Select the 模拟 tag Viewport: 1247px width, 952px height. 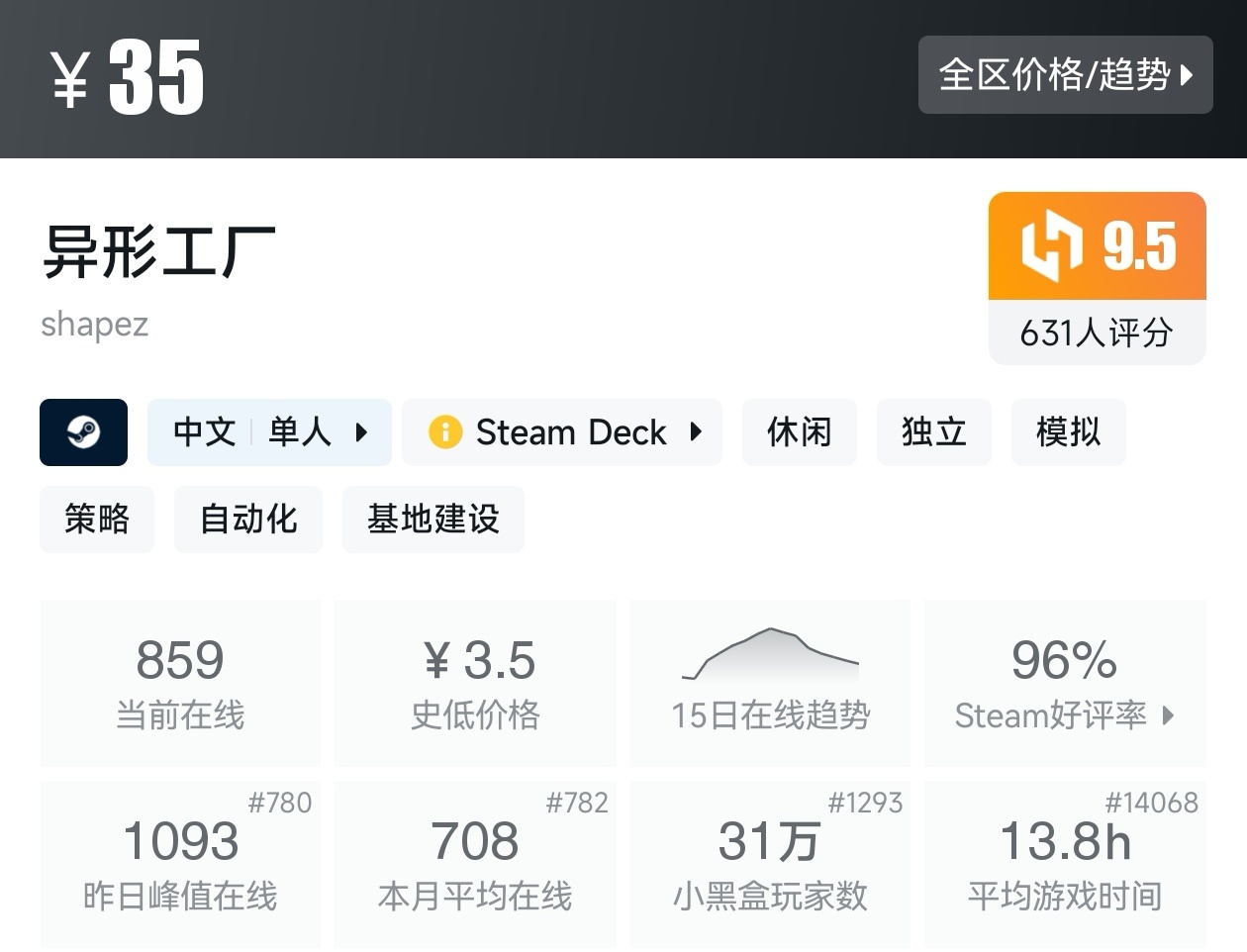coord(1068,432)
